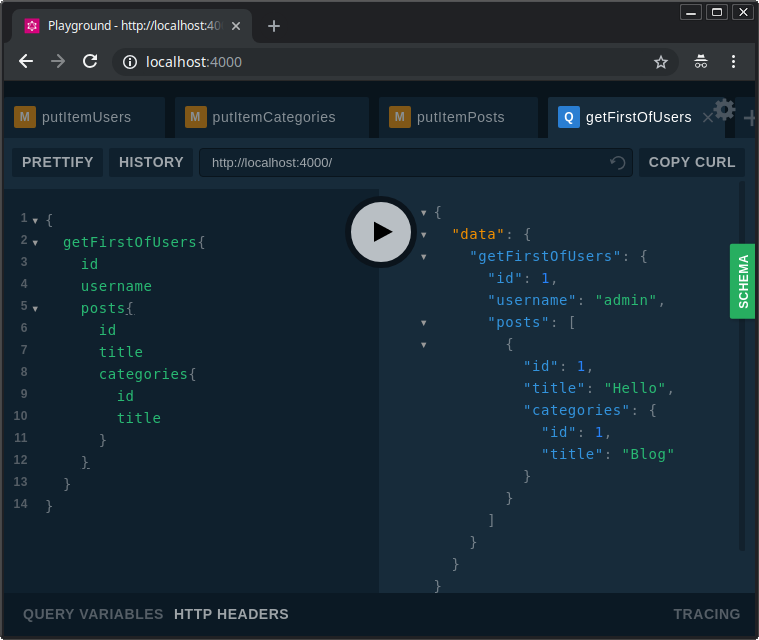Reload the browser page
759x640 pixels.
point(90,61)
